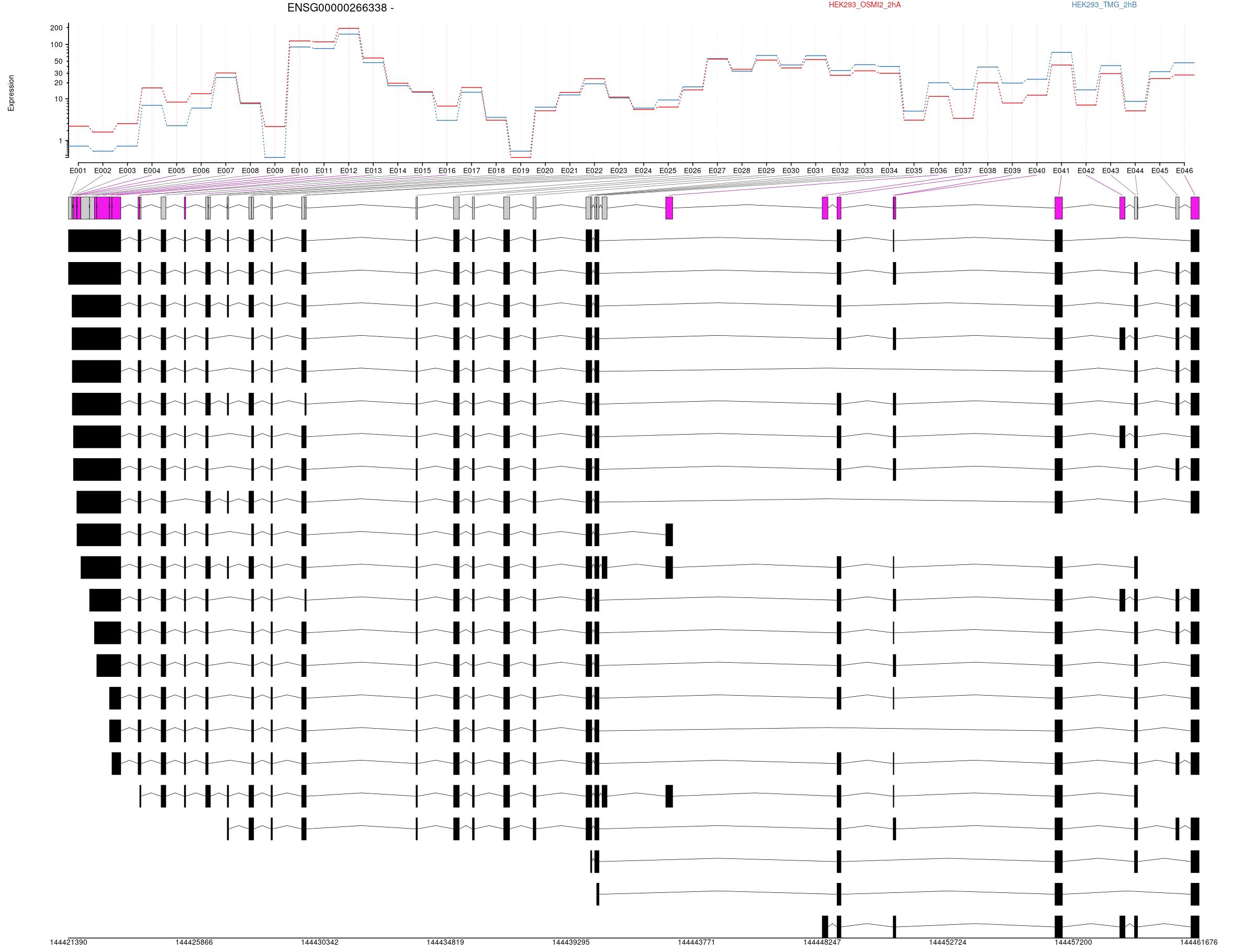The height and width of the screenshot is (952, 1256).
Task: Select exon label E001
Action: [78, 171]
